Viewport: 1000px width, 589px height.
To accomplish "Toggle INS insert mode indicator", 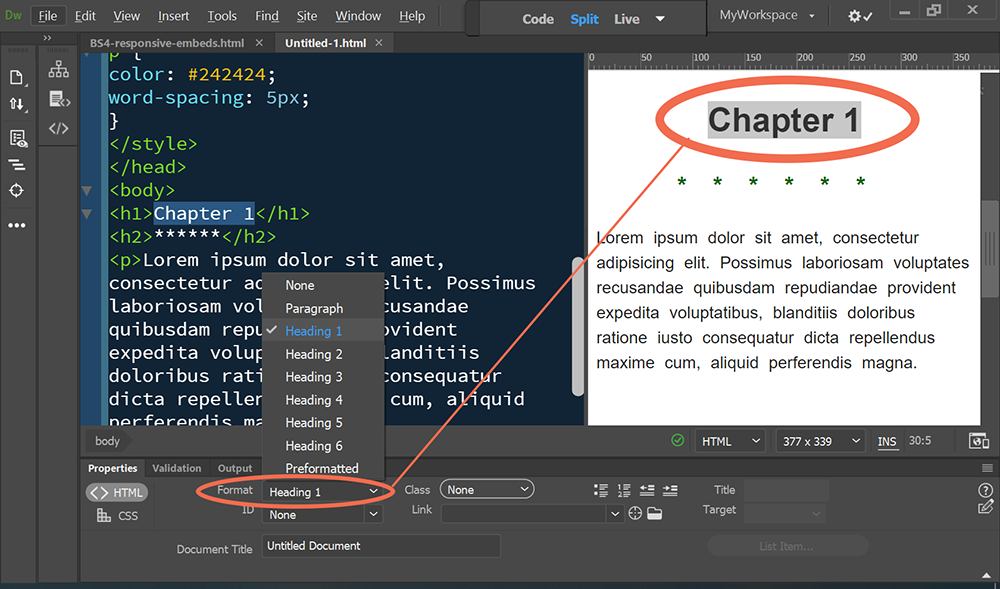I will (x=886, y=441).
